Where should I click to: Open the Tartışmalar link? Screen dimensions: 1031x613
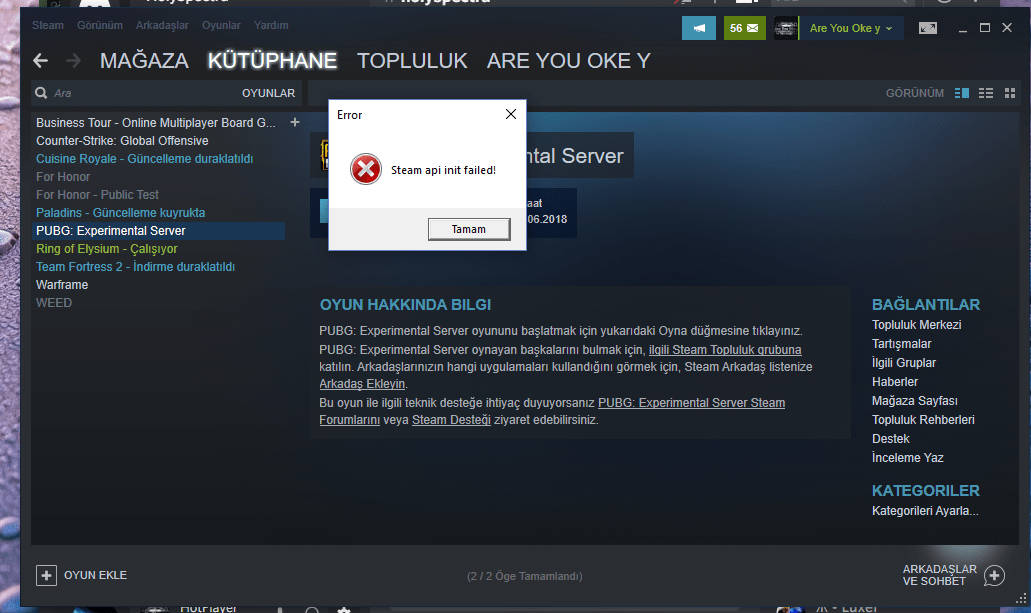(x=901, y=344)
